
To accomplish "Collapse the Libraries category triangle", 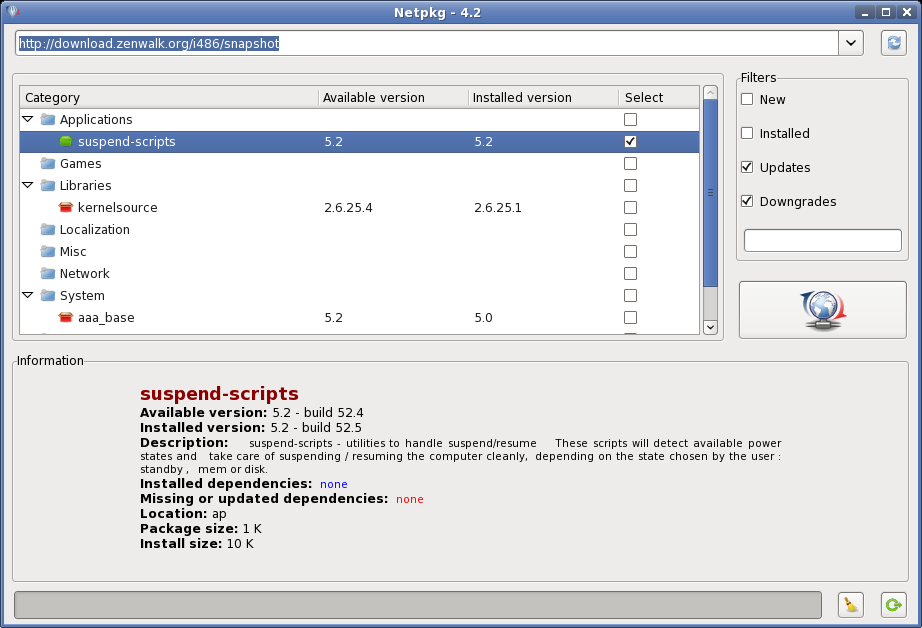I will (x=28, y=185).
